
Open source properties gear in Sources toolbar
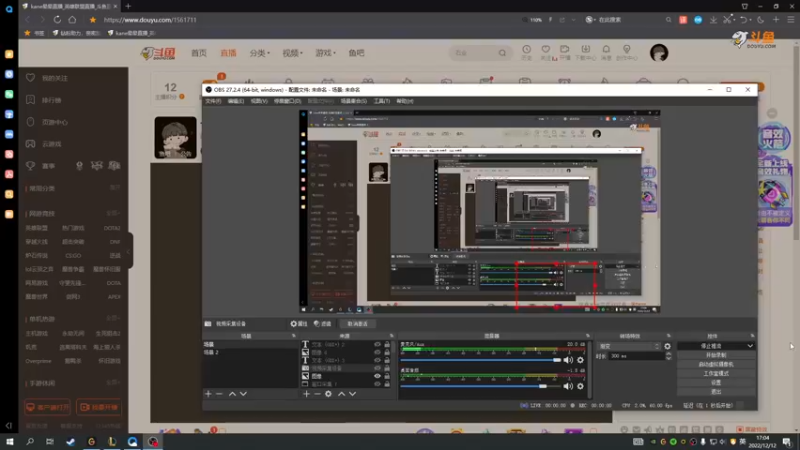pyautogui.click(x=329, y=394)
